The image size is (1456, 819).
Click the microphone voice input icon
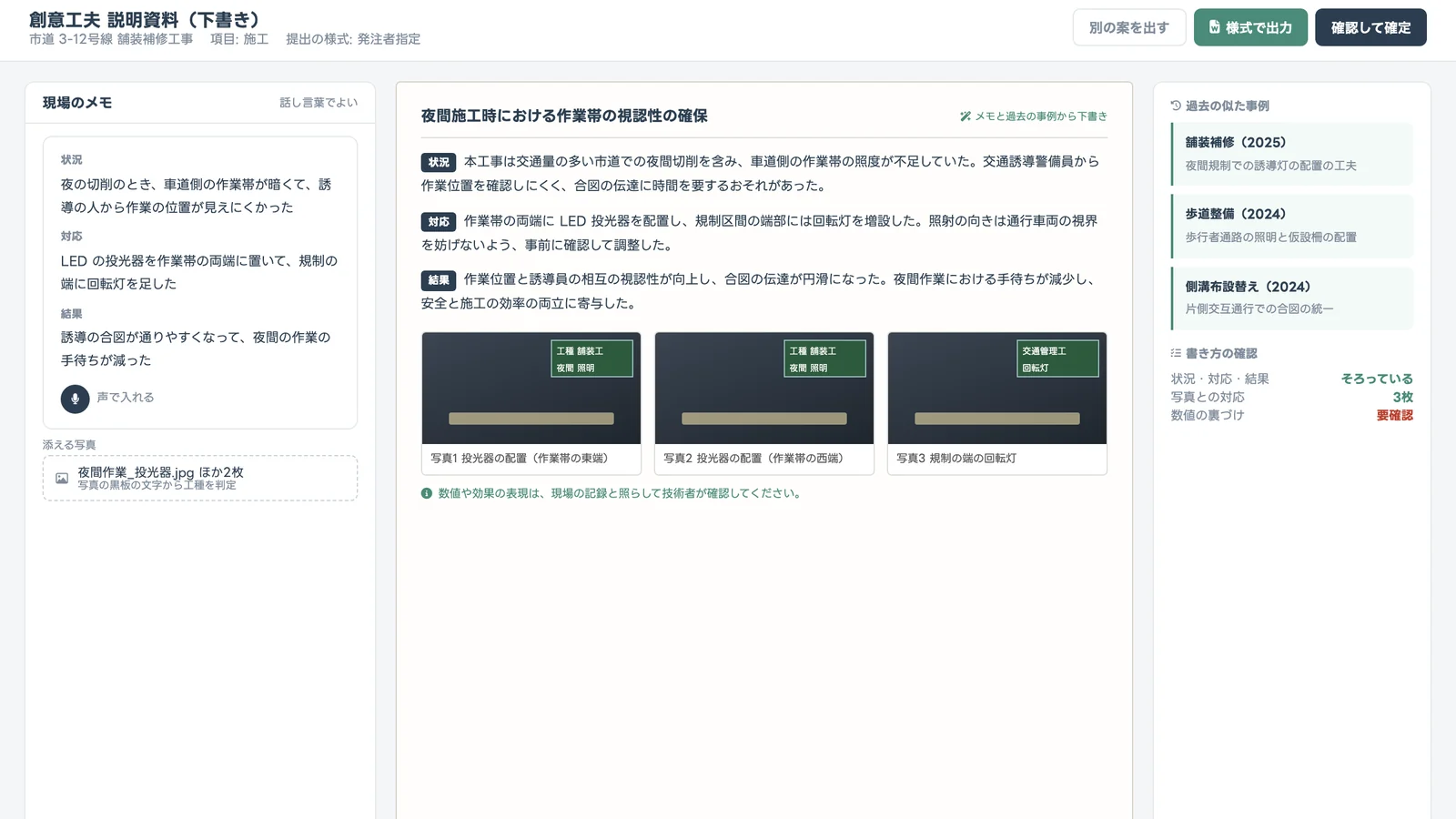pyautogui.click(x=75, y=399)
